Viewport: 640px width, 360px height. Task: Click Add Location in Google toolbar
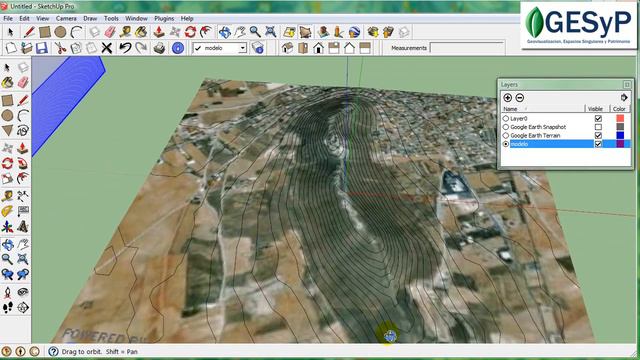point(289,31)
